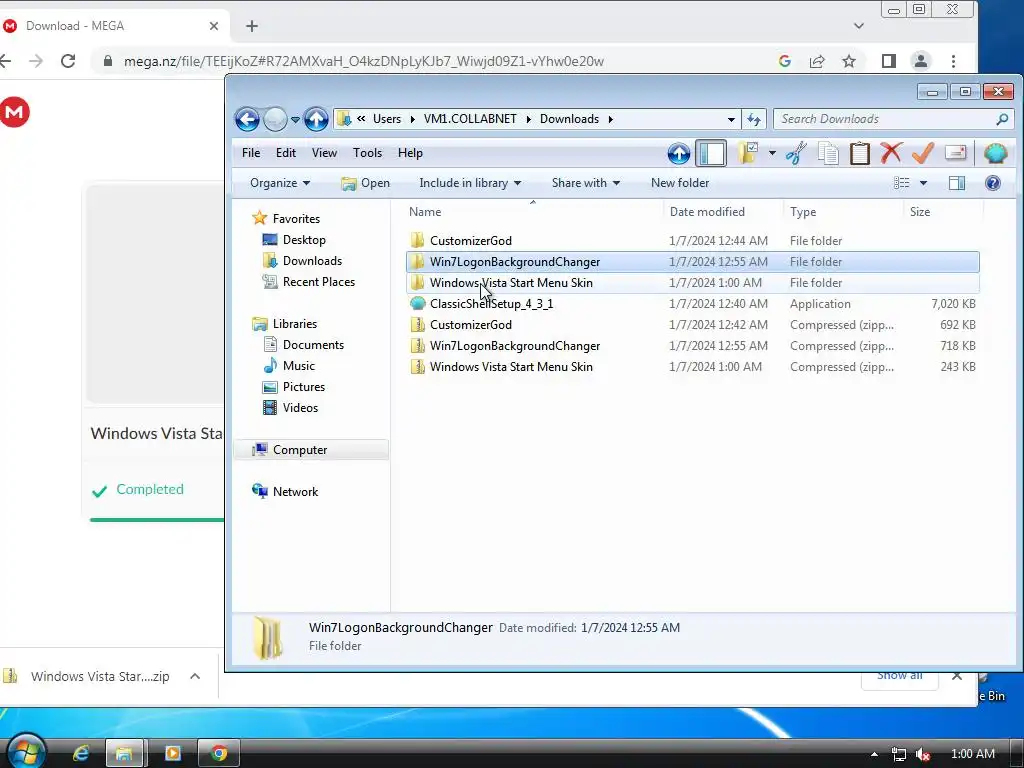Bookmark page with Chrome star icon
The image size is (1024, 768).
tap(848, 61)
